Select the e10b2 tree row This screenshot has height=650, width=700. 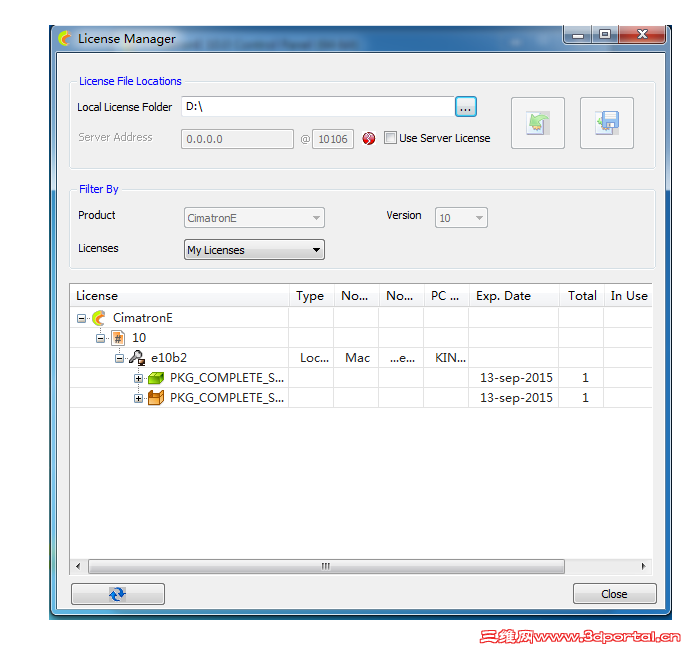tap(361, 358)
